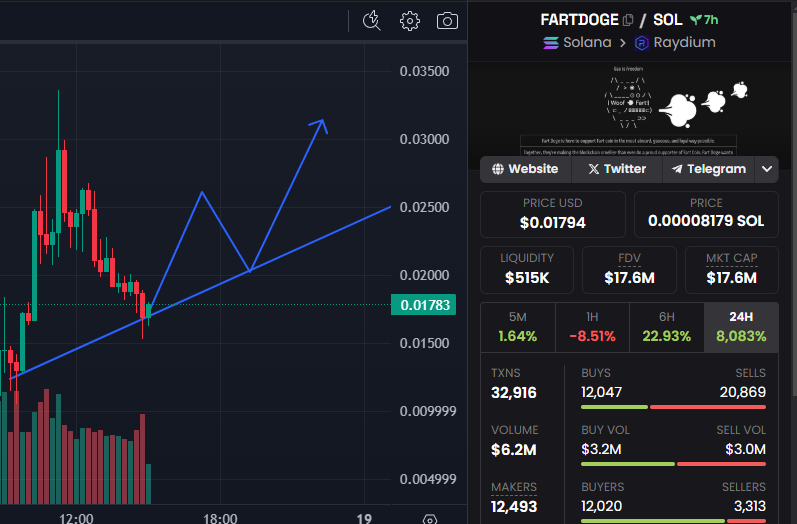Click the SELL VOL $3.0M value

point(746,449)
